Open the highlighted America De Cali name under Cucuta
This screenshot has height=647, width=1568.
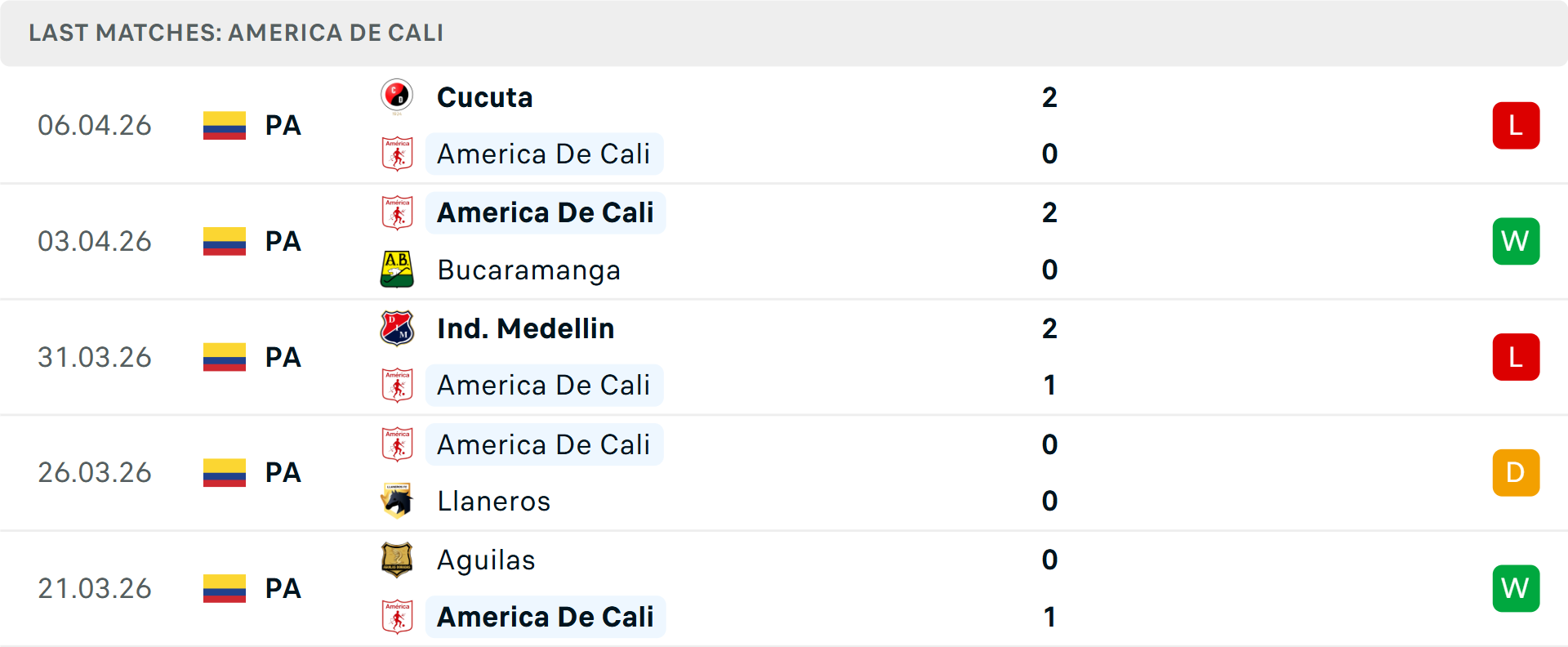coord(544,154)
